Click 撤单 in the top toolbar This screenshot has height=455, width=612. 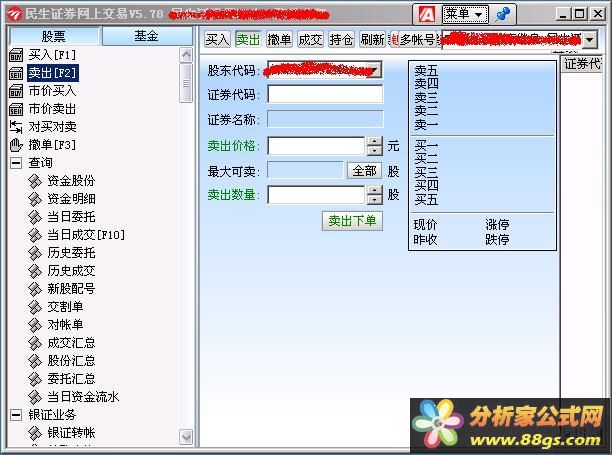279,39
